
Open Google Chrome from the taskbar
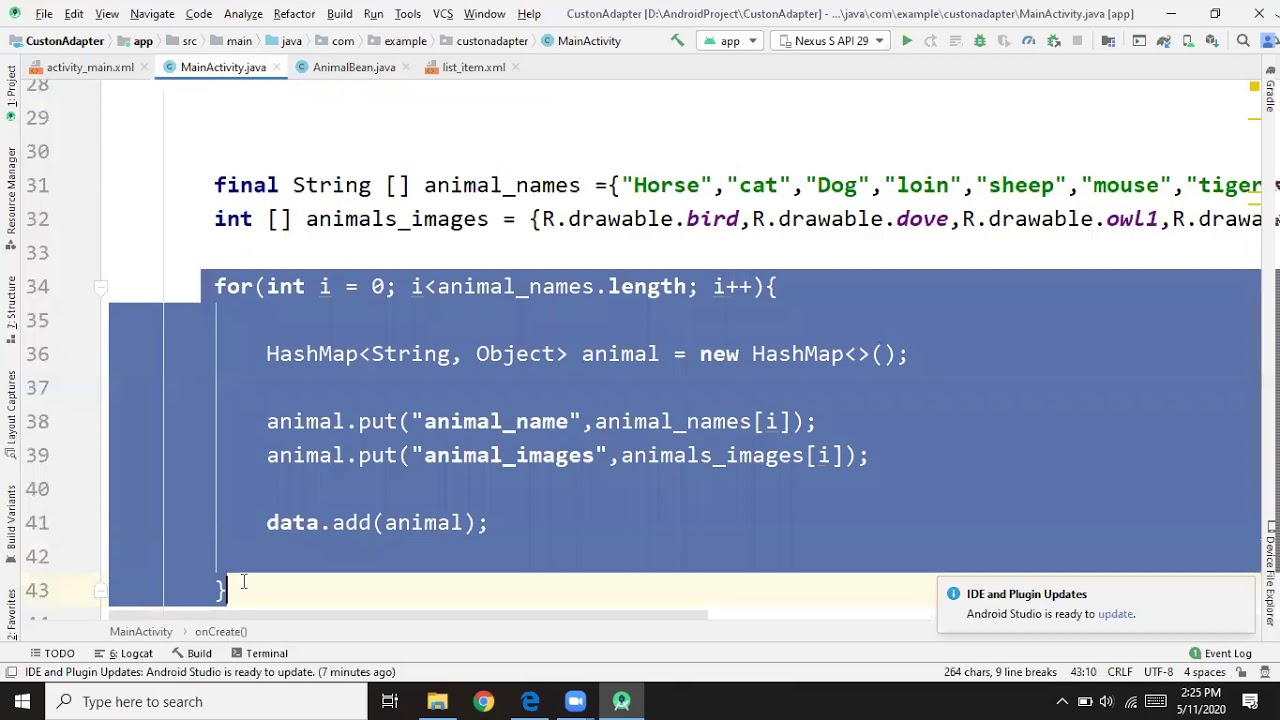483,702
